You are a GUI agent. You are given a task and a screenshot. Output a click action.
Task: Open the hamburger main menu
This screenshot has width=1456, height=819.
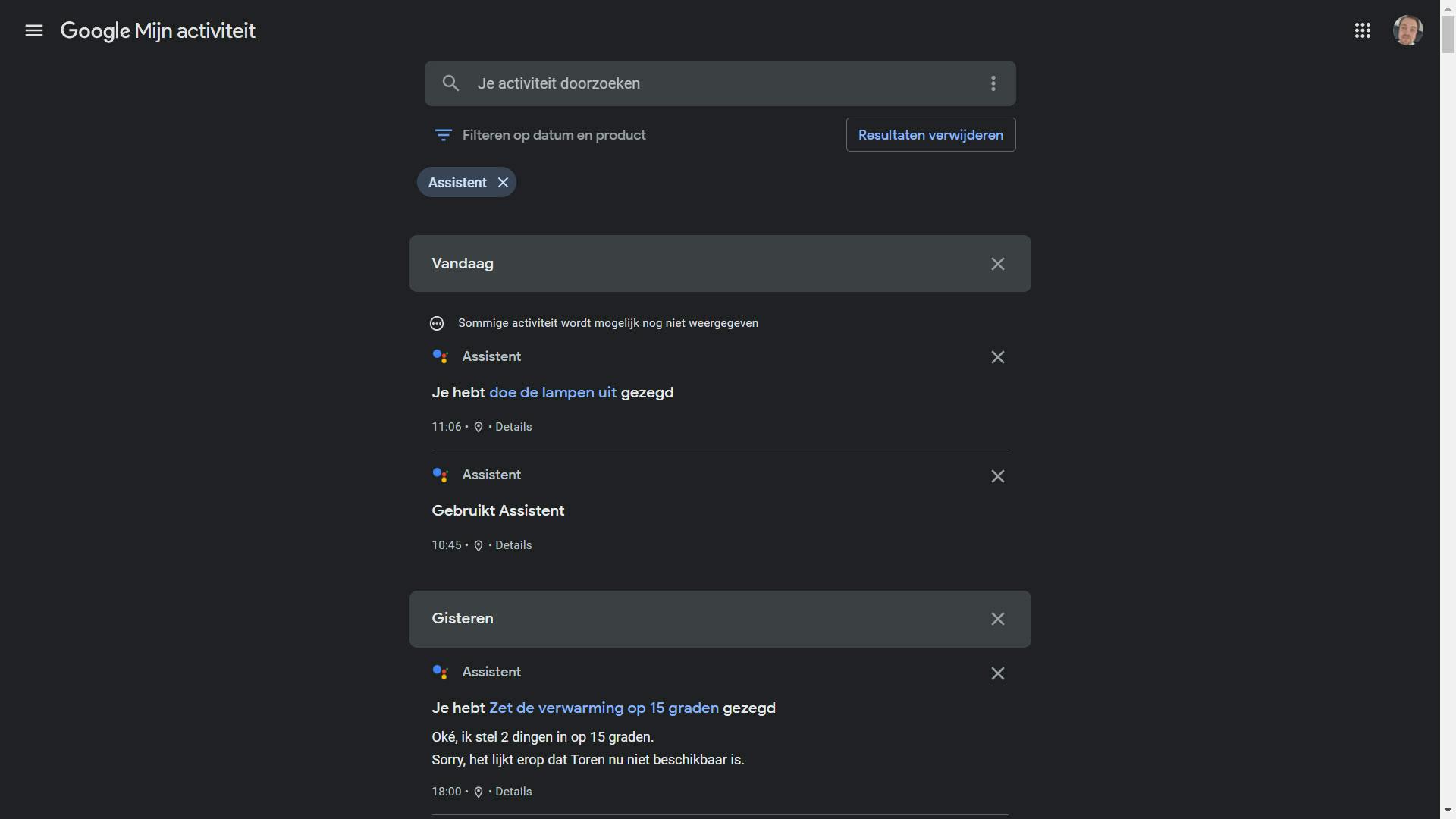click(34, 30)
